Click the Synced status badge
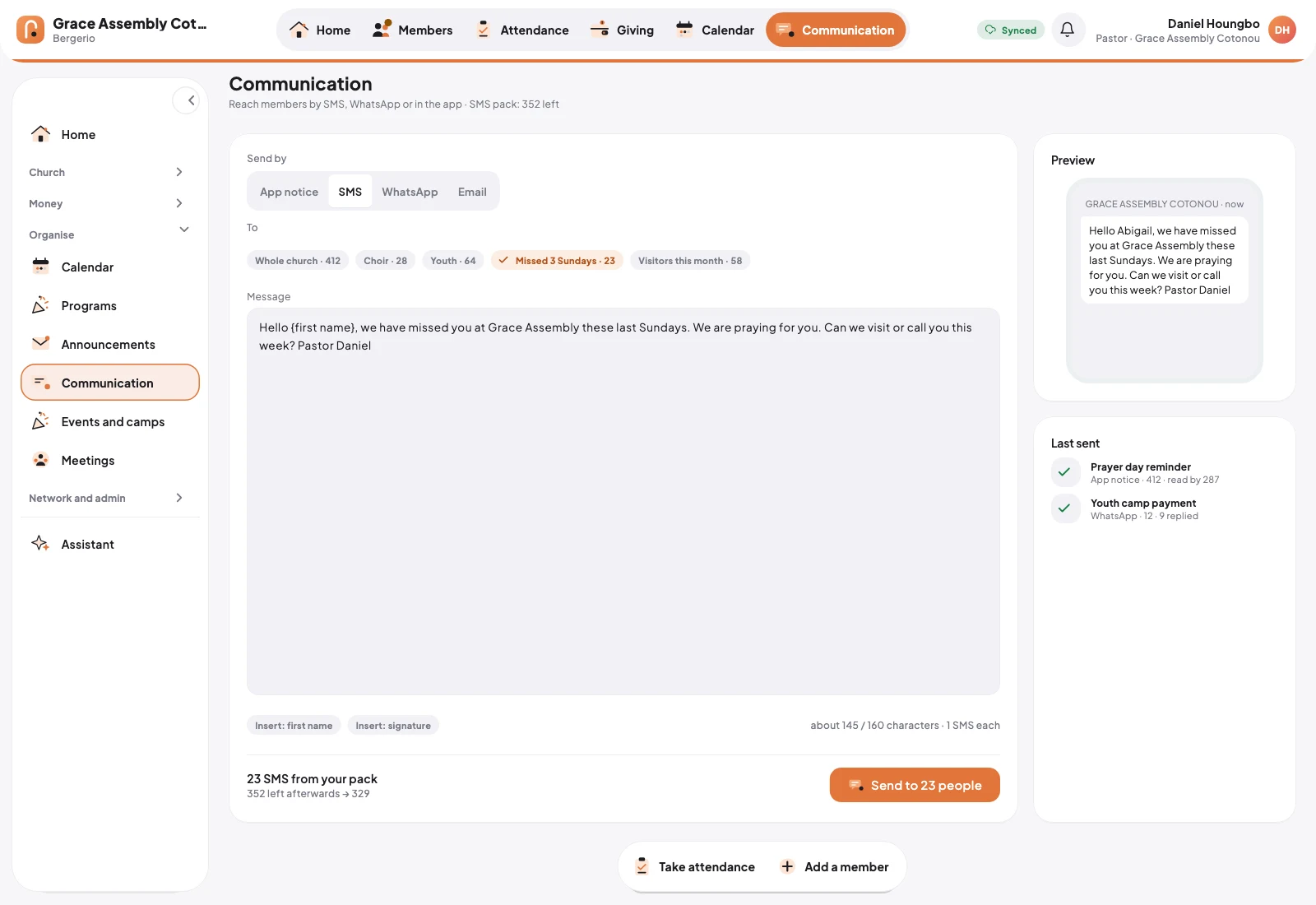The image size is (1316, 905). tap(1011, 30)
